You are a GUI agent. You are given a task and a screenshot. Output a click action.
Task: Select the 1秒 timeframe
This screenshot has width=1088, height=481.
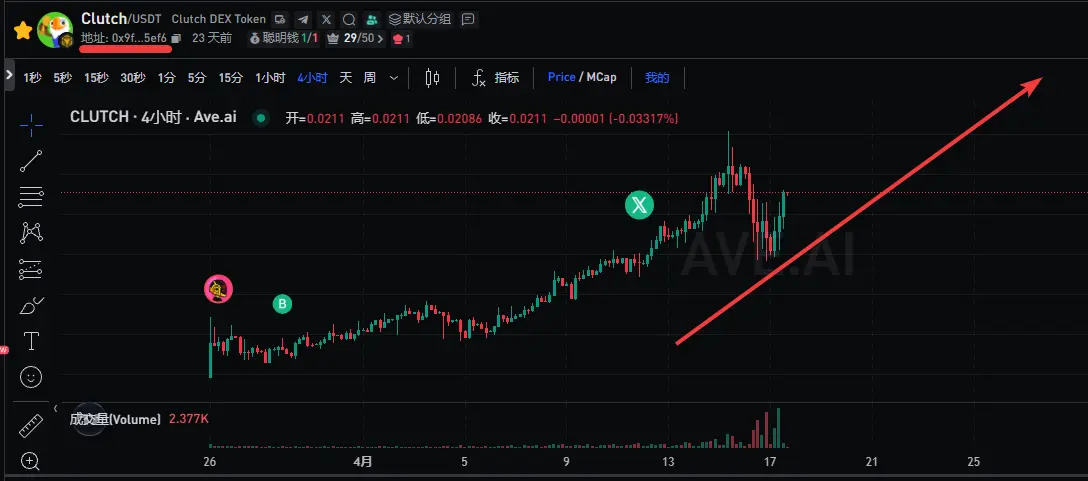click(32, 78)
